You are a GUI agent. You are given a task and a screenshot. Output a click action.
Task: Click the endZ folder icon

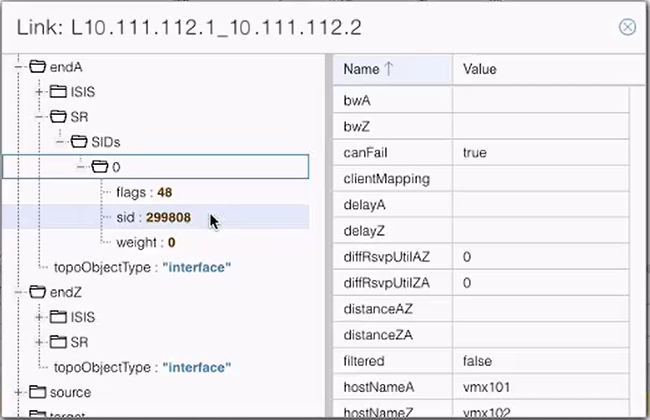point(38,292)
